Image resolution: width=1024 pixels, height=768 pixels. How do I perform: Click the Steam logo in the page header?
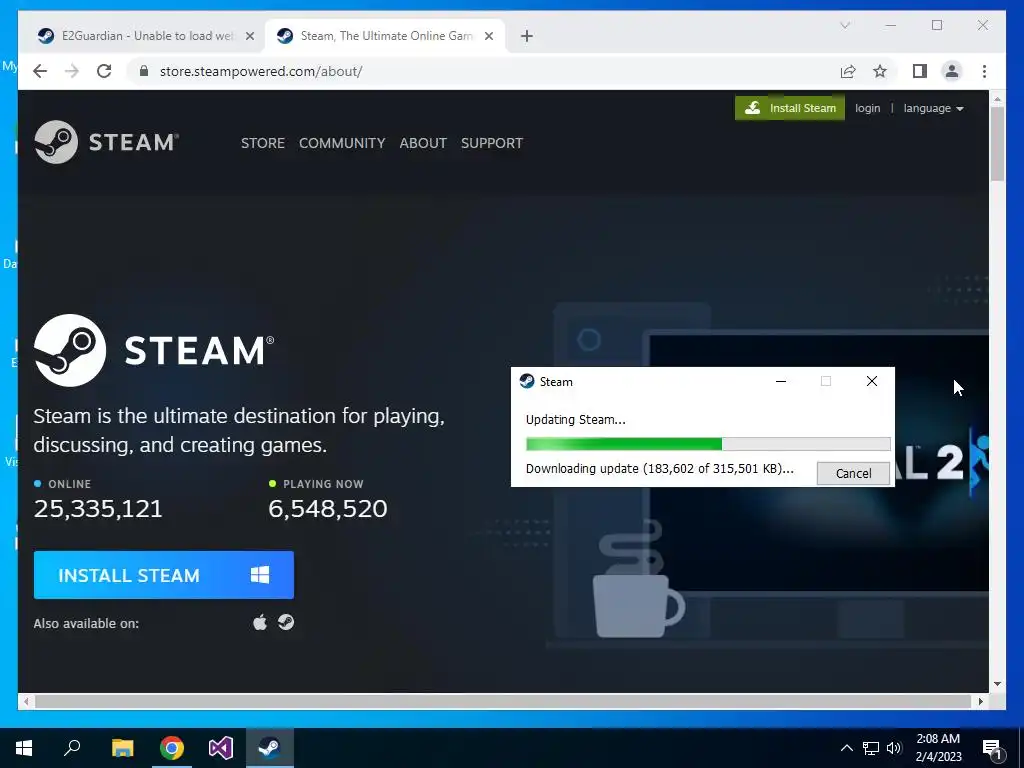(x=106, y=142)
